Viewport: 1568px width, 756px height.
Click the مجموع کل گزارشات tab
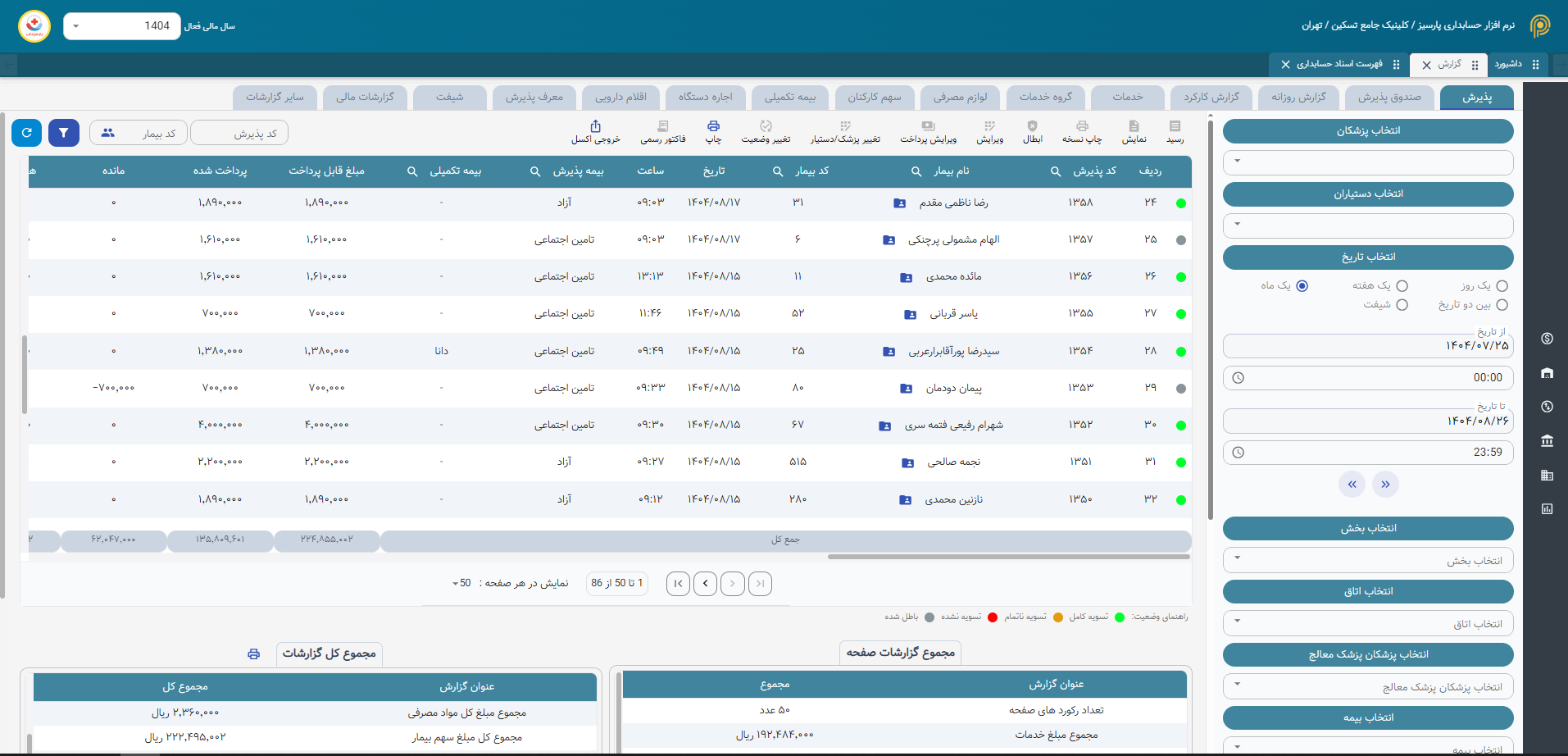pyautogui.click(x=329, y=654)
